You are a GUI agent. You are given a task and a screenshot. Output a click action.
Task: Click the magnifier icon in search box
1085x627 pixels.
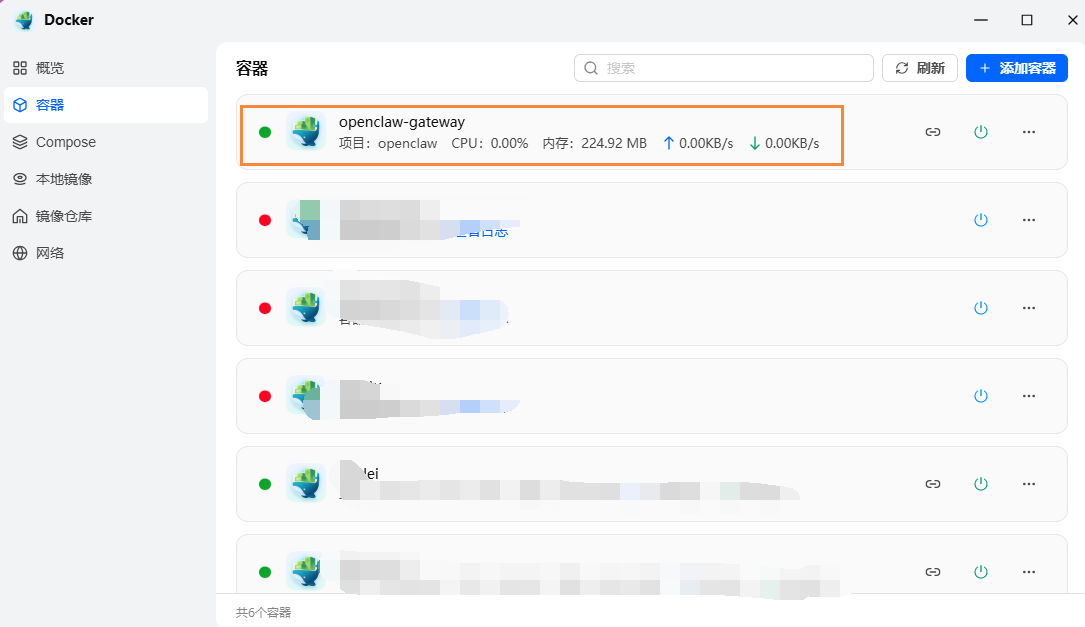click(x=591, y=68)
